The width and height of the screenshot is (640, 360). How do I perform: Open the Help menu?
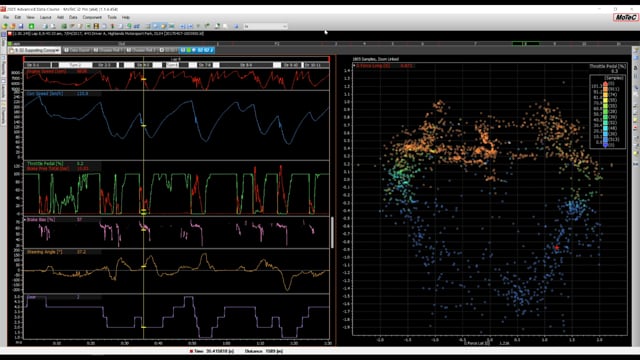point(126,18)
